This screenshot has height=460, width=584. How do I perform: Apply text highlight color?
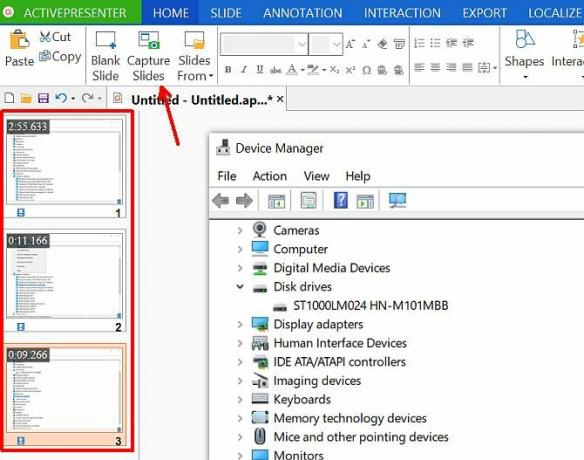pos(313,70)
